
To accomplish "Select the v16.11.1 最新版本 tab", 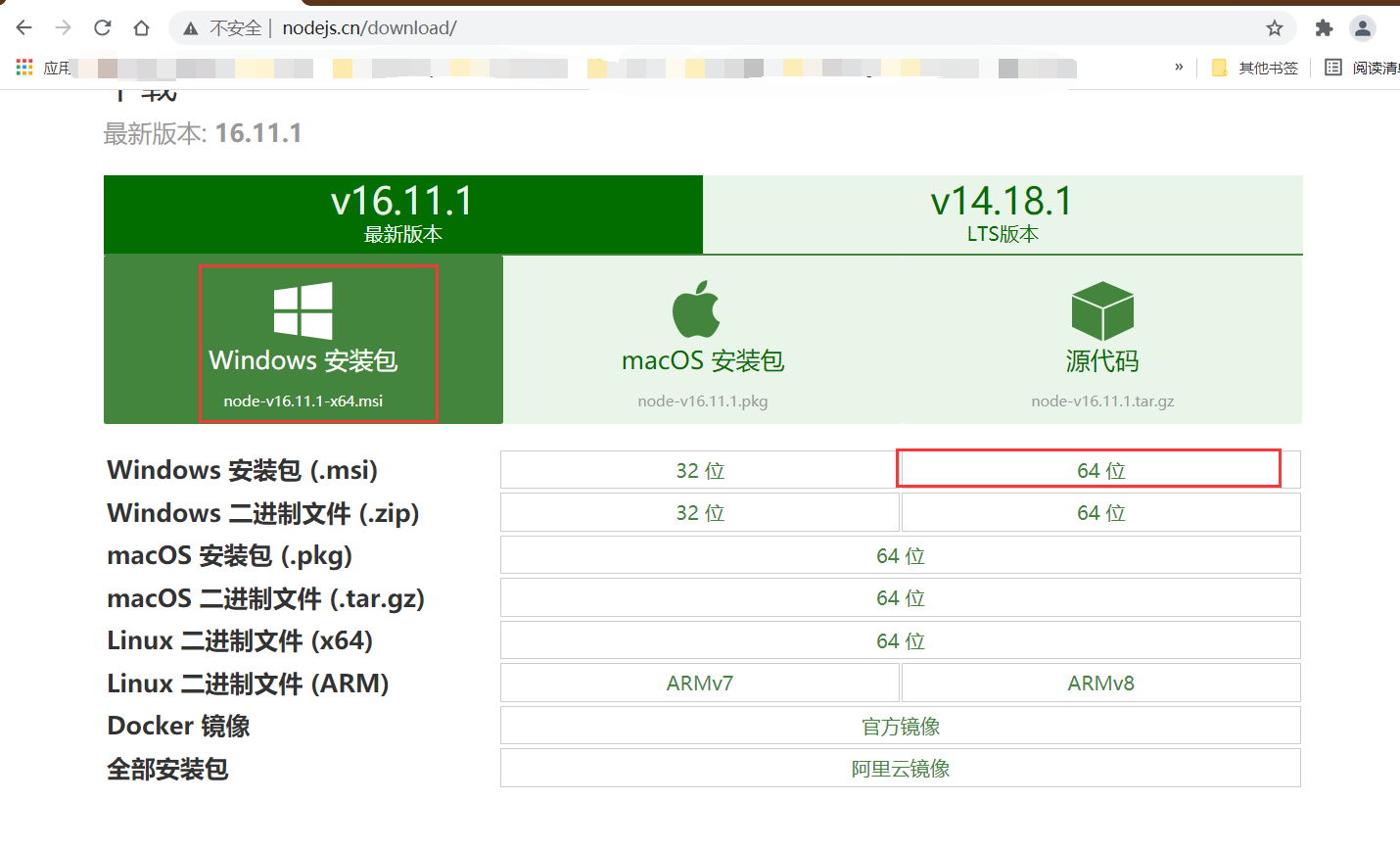I will click(402, 213).
